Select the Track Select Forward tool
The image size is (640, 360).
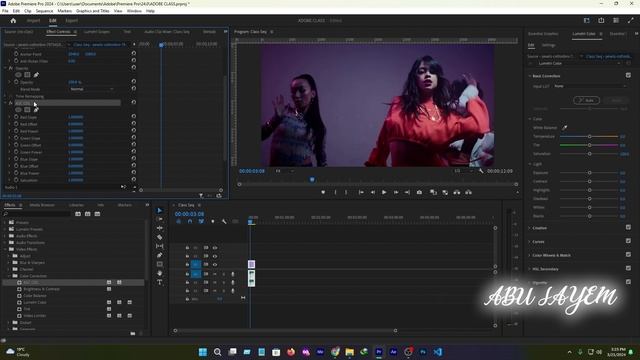(x=160, y=219)
